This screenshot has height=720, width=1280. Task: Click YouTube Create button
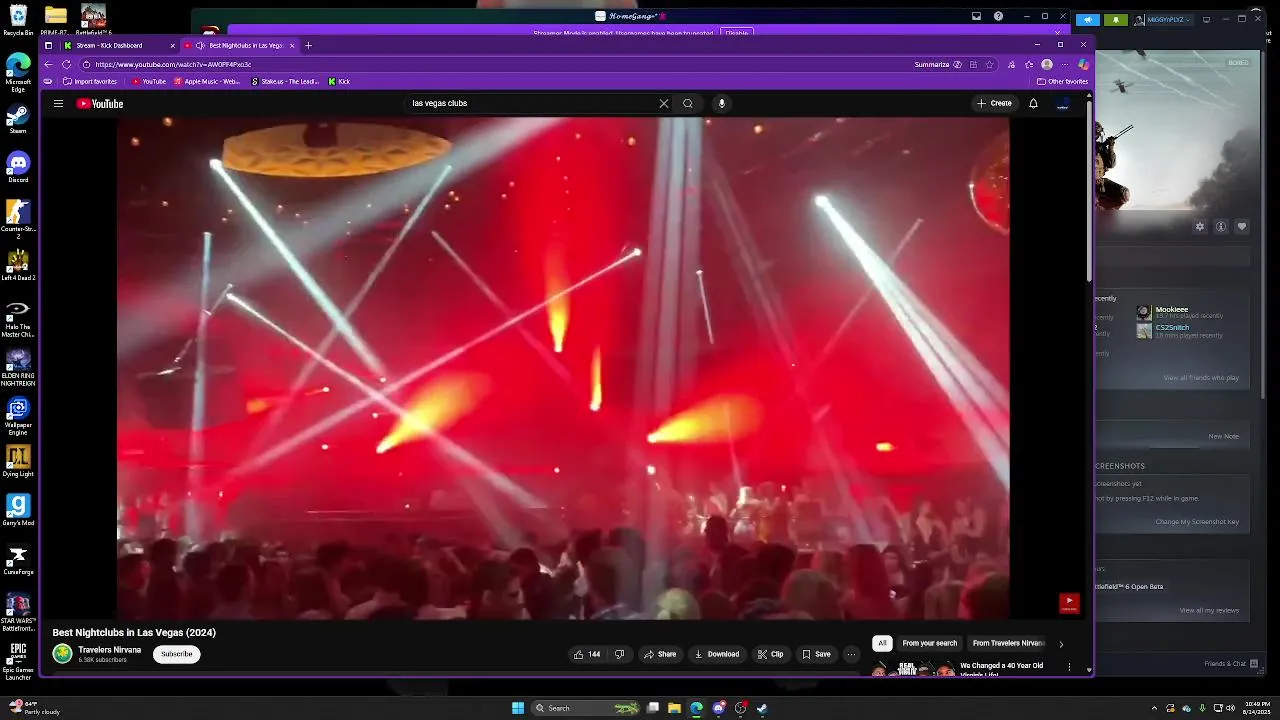click(x=995, y=103)
